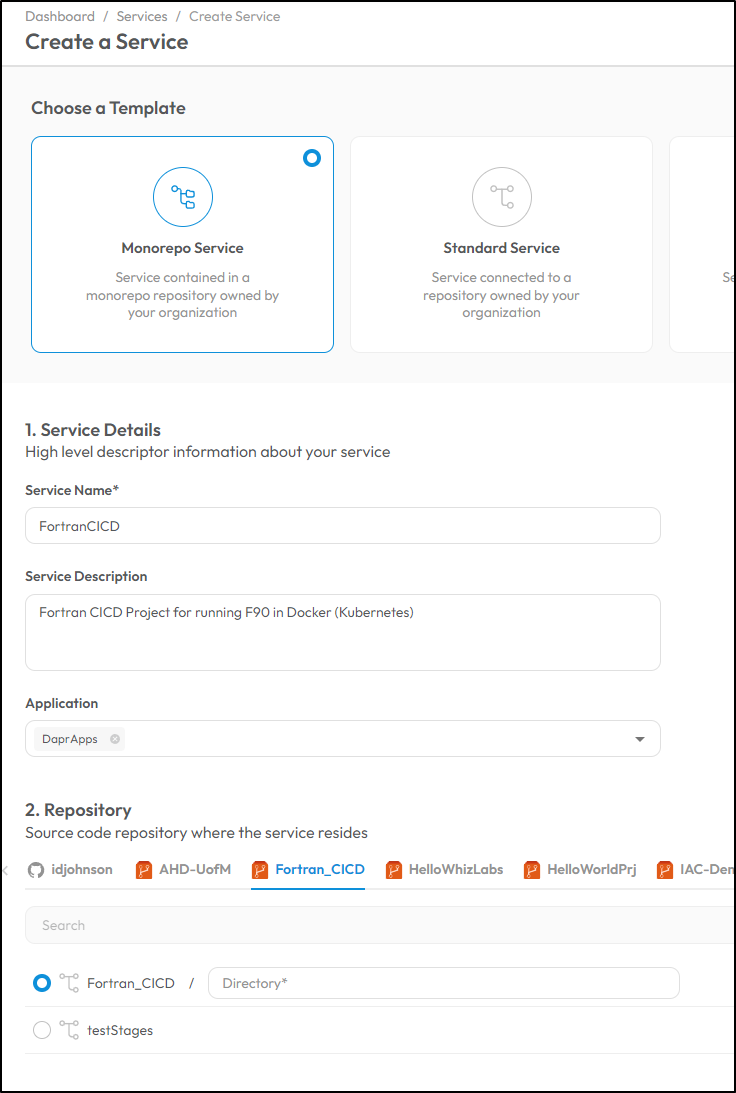Click the repo icon beside HelloWorldPrj

point(532,869)
